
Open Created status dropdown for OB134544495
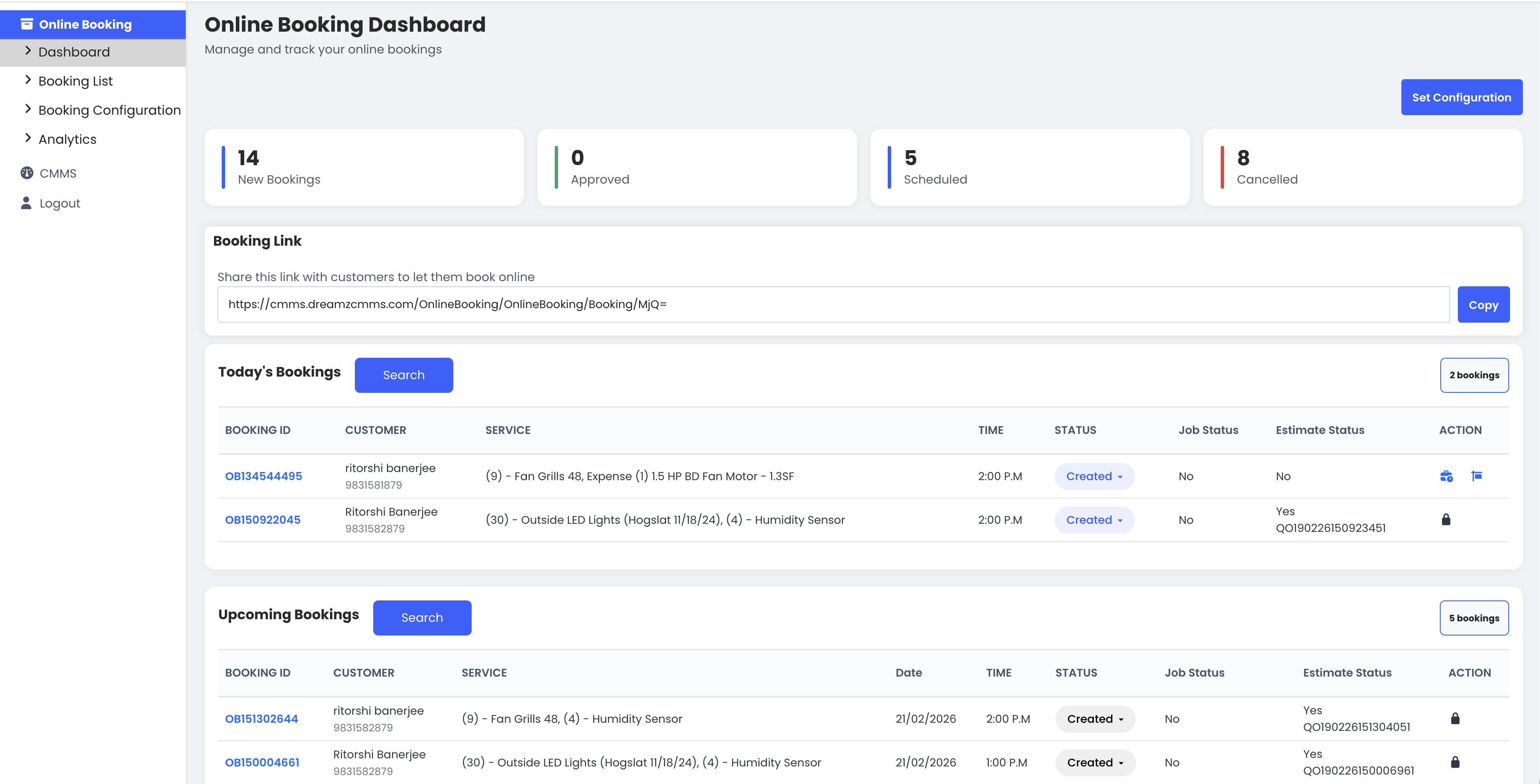point(1094,476)
